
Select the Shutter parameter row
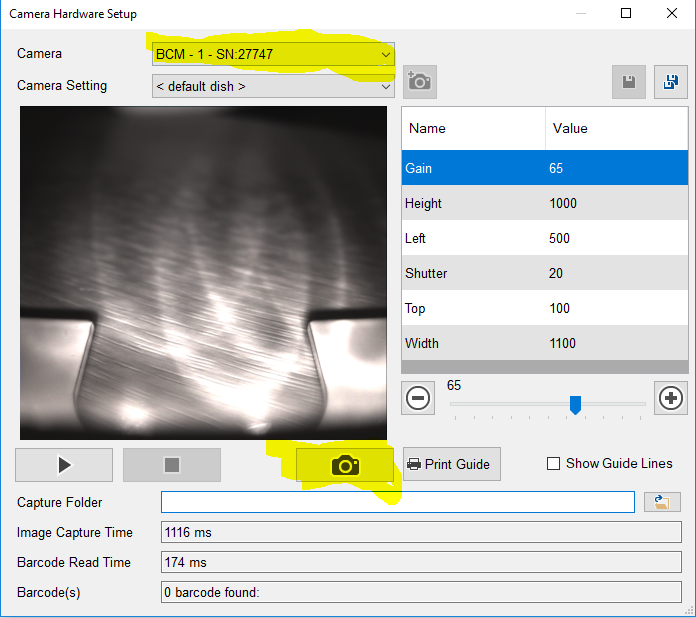point(544,273)
